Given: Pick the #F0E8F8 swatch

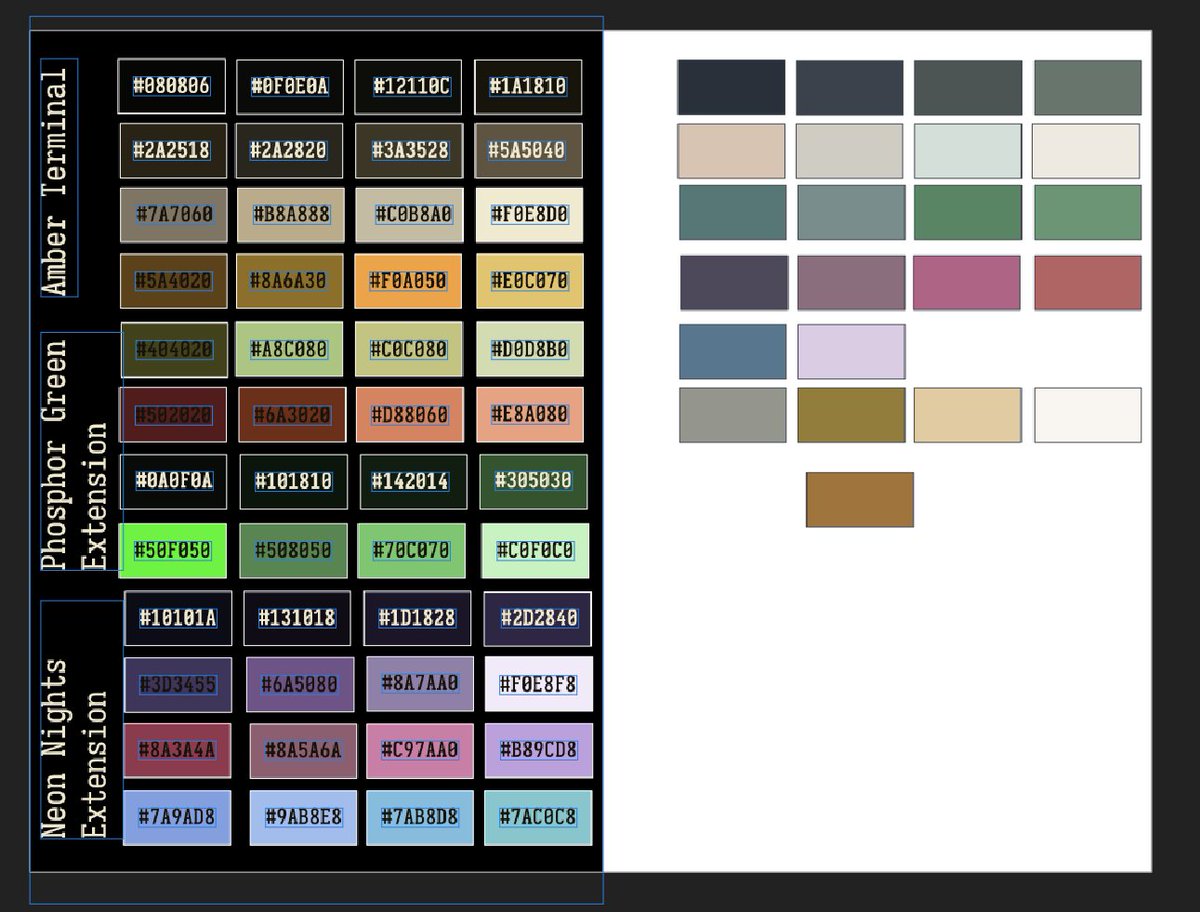Looking at the screenshot, I should click(x=539, y=684).
